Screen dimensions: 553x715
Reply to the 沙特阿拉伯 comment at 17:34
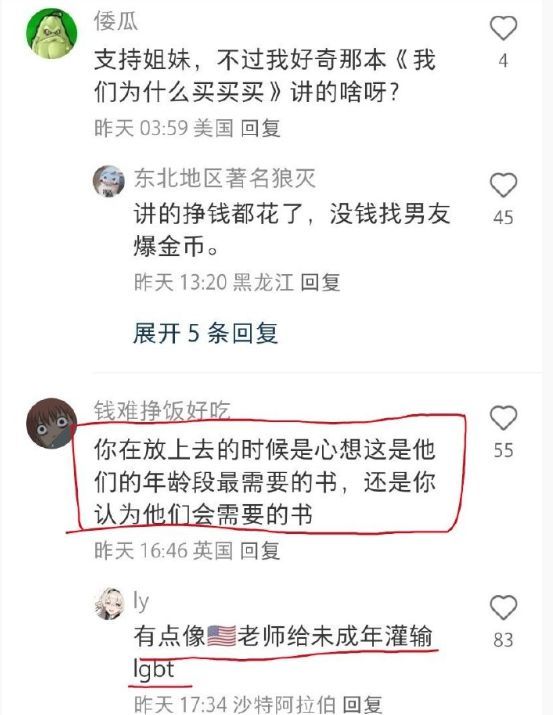[362, 705]
